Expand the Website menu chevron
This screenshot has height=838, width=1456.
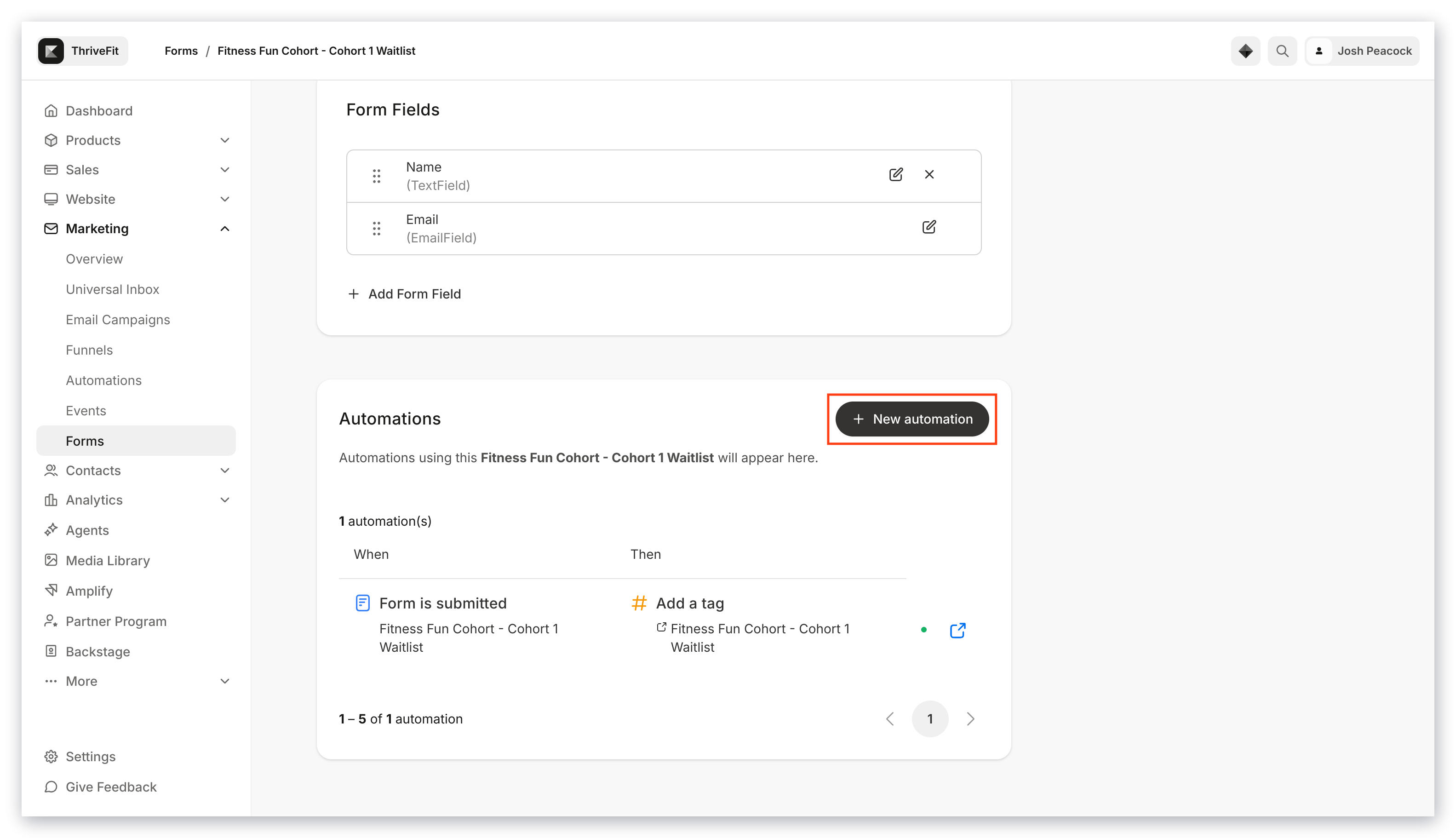(x=225, y=199)
